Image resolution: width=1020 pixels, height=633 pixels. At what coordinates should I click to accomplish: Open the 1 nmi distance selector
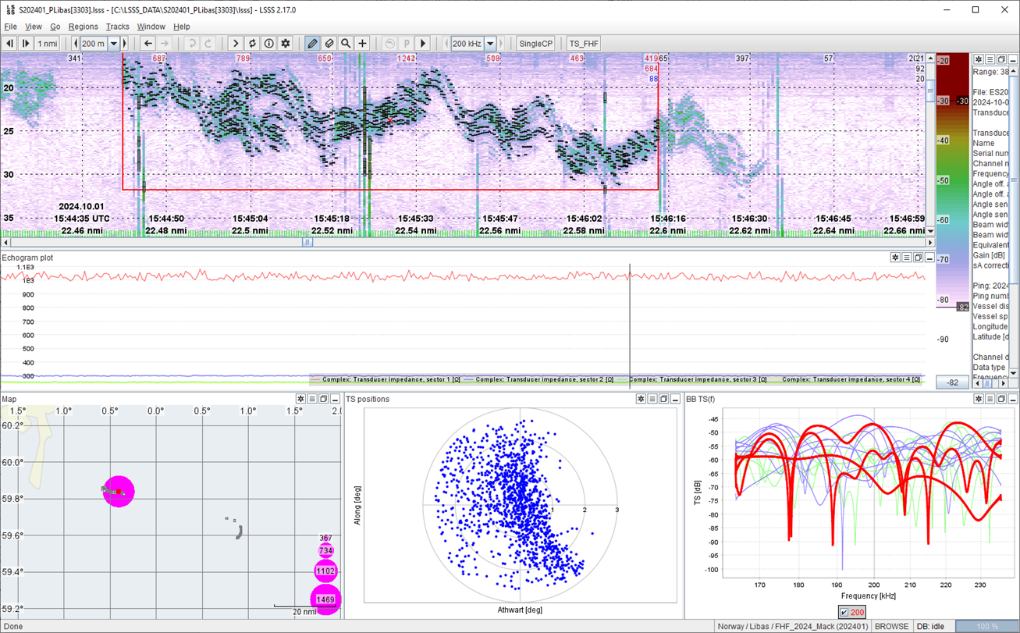[x=47, y=43]
